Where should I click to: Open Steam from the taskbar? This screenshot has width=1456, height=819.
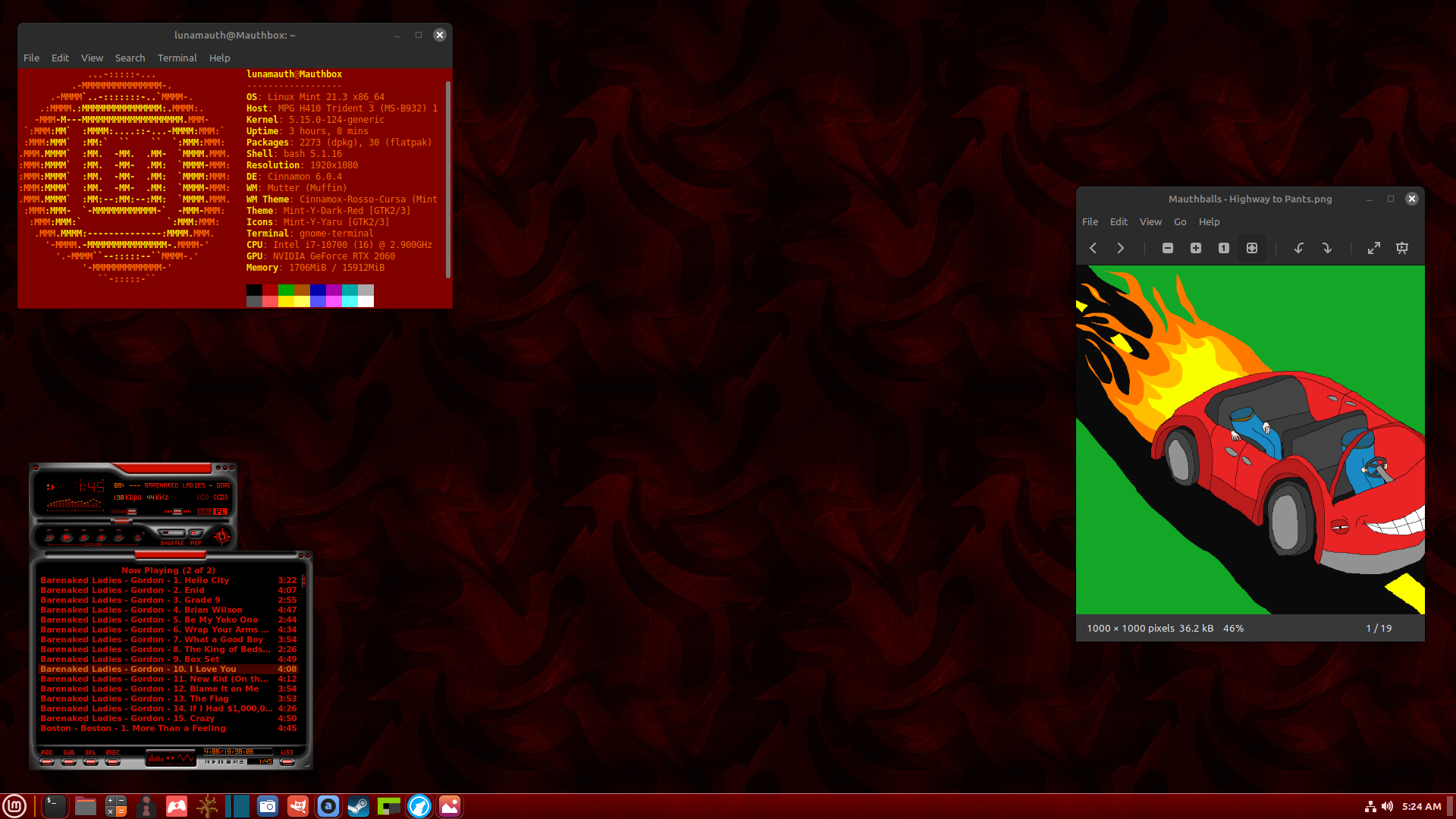tap(359, 806)
